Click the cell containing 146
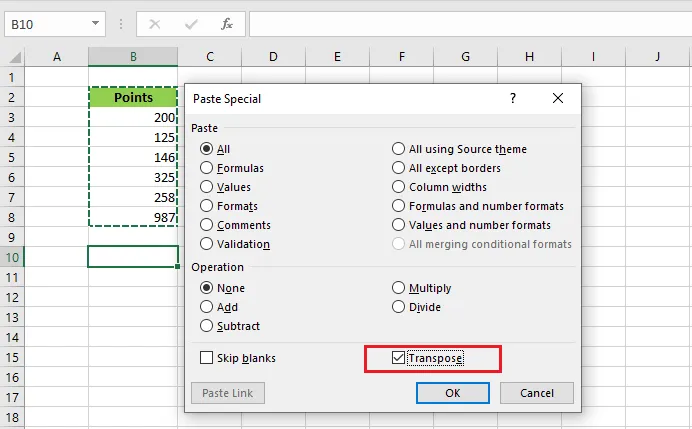This screenshot has height=429, width=692. coord(133,157)
